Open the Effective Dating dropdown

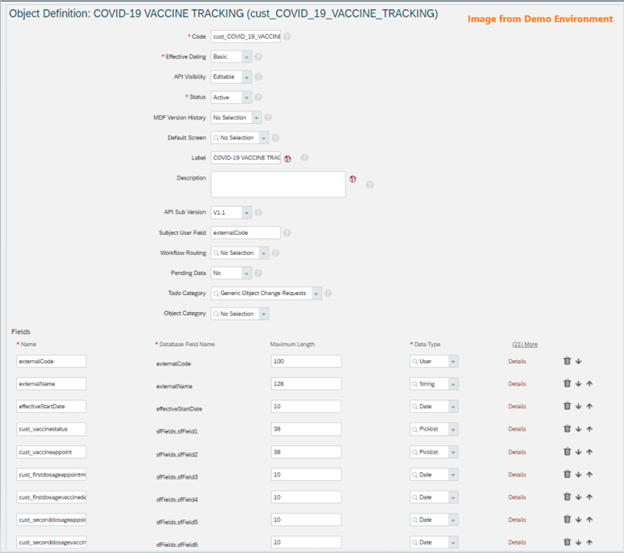[246, 57]
